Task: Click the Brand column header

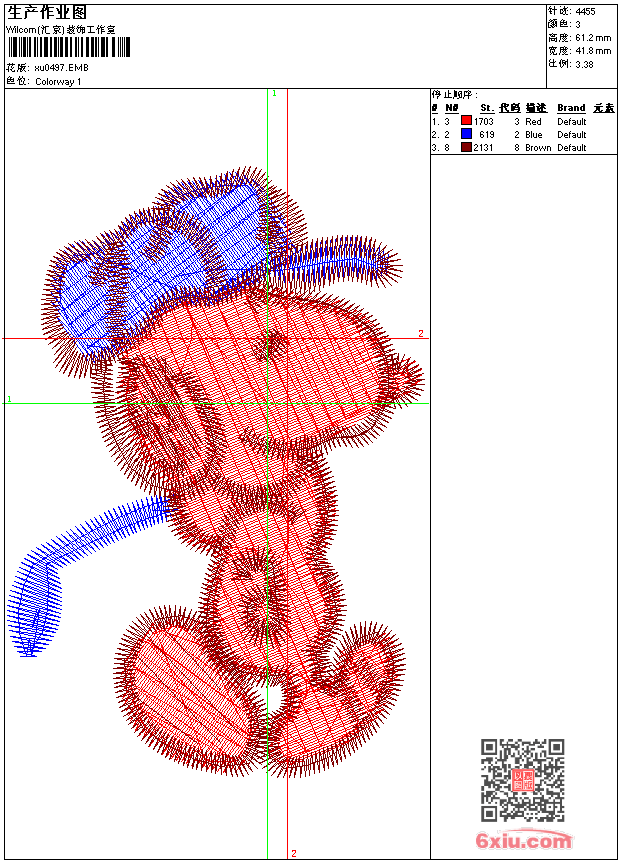Action: [571, 108]
